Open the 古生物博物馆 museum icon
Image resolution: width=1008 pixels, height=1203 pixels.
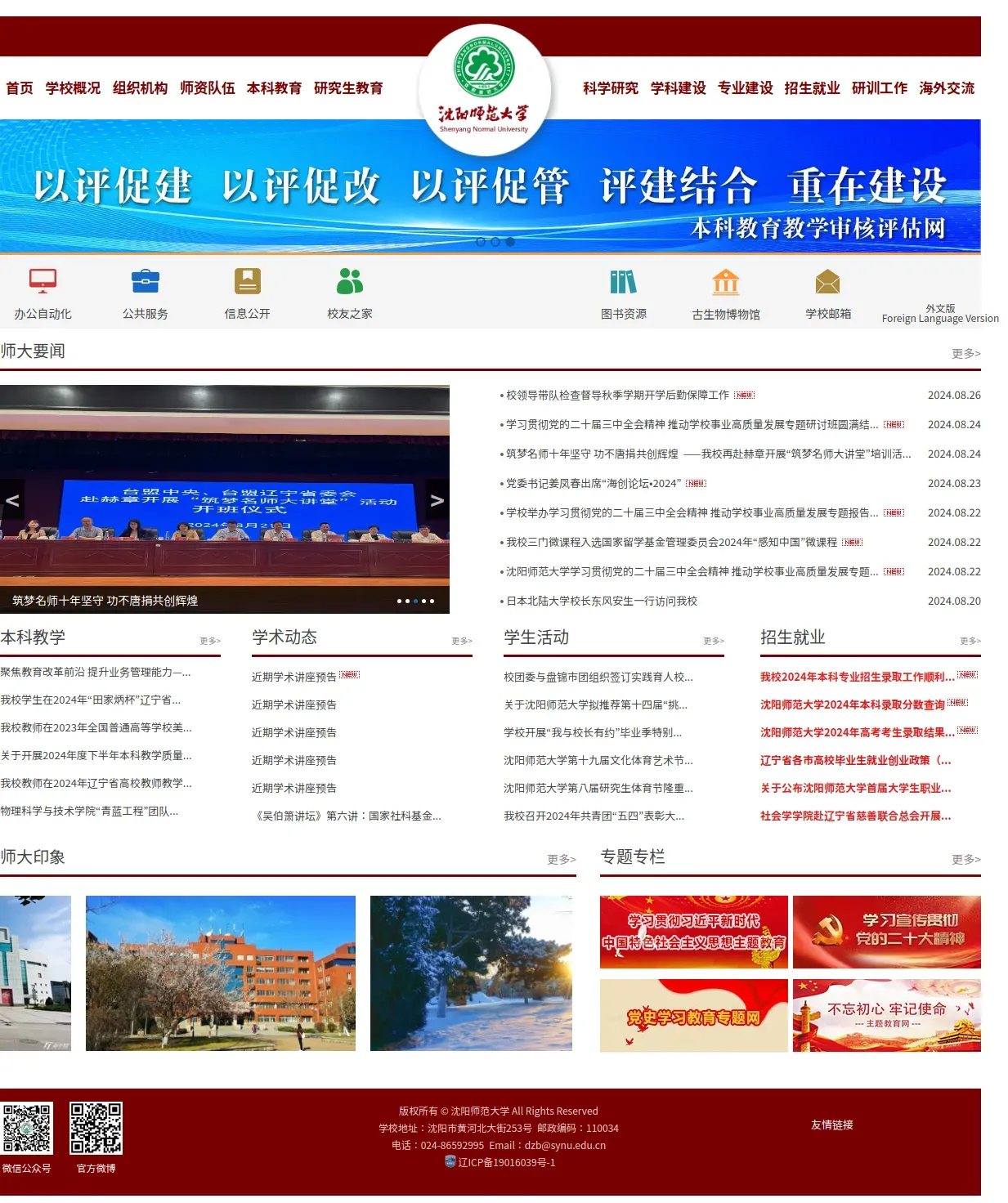[726, 282]
